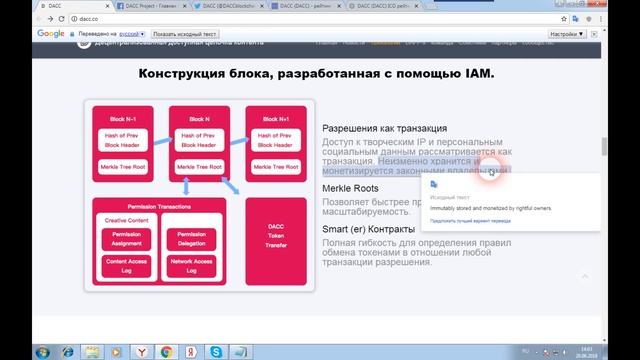
Task: Open the Yandex app taskbar icon
Action: (x=191, y=352)
